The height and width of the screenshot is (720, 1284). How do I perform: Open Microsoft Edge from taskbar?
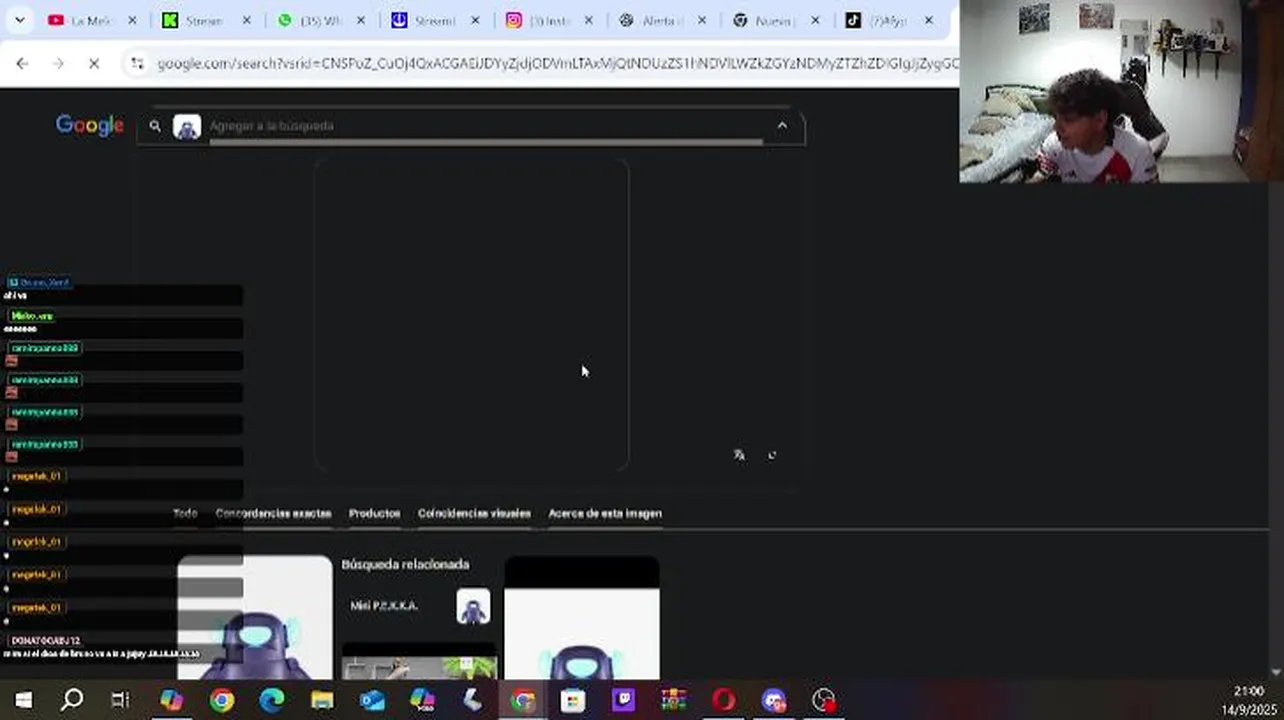click(x=272, y=700)
